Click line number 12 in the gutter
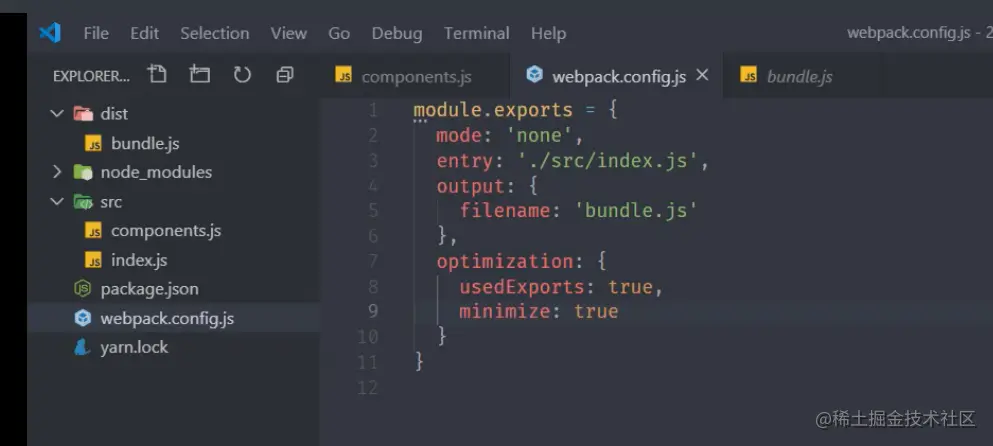993x446 pixels. [367, 387]
